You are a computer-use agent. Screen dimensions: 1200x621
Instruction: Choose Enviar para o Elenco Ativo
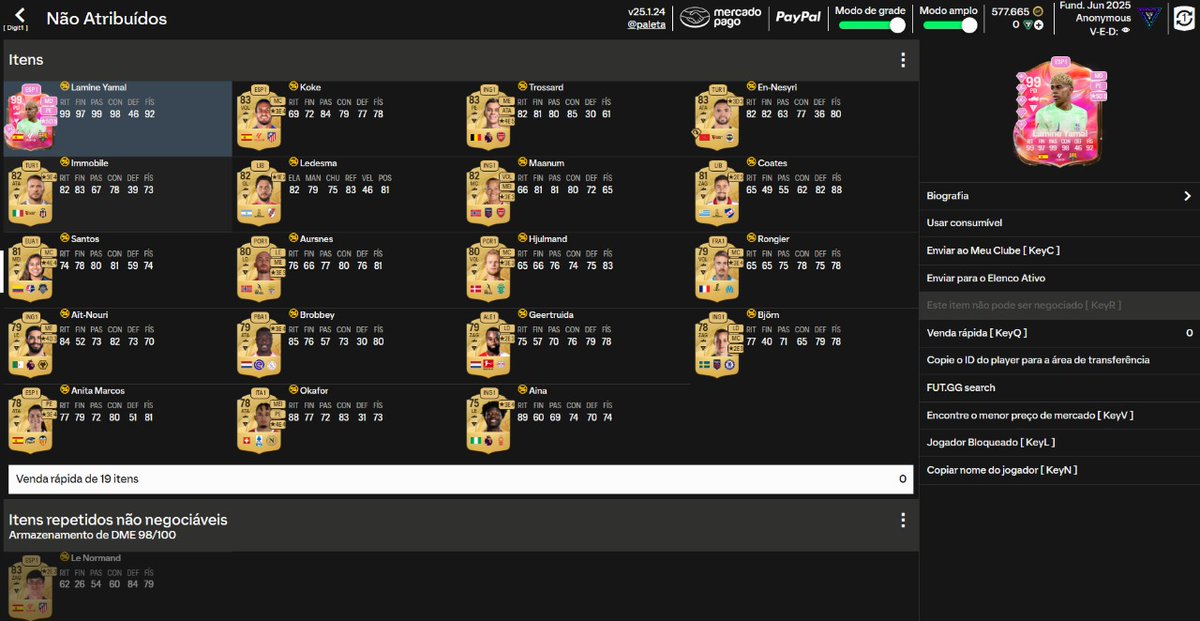pos(1059,278)
